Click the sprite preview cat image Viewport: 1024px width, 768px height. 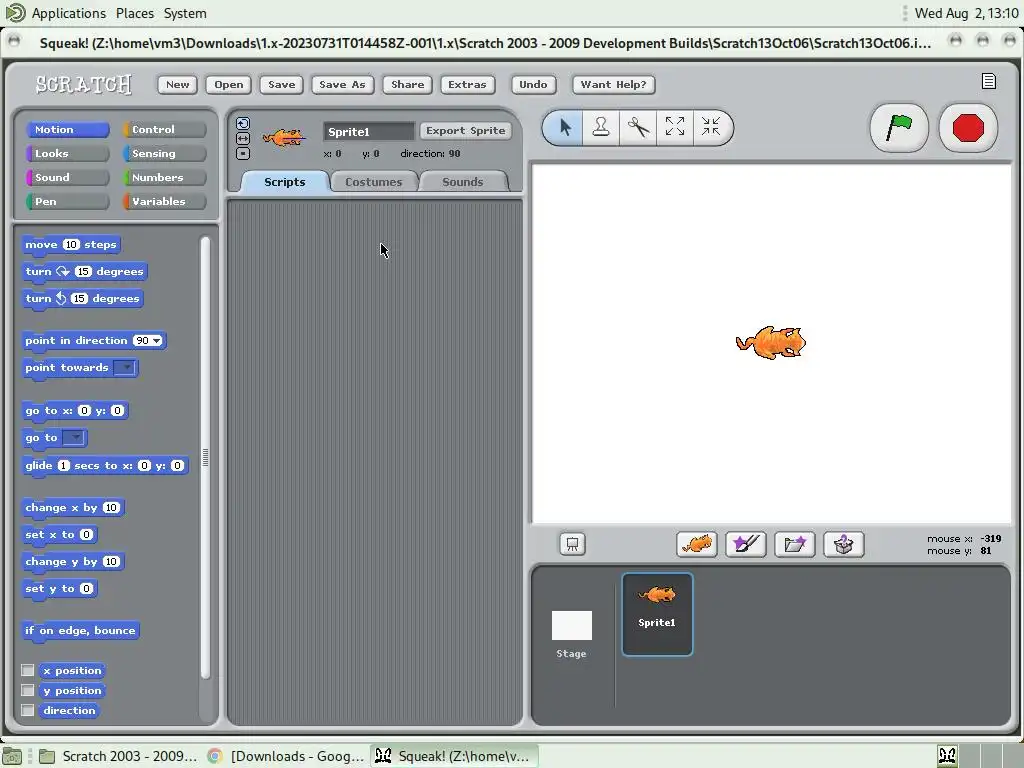click(283, 138)
